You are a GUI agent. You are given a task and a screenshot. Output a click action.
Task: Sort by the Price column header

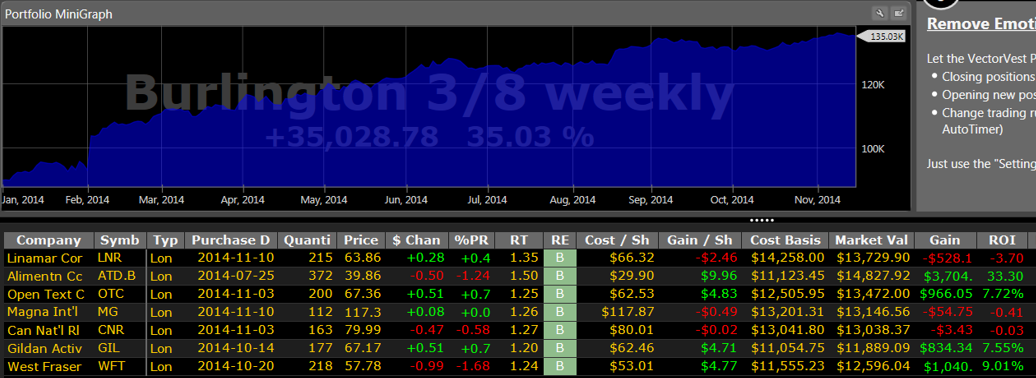coord(361,241)
